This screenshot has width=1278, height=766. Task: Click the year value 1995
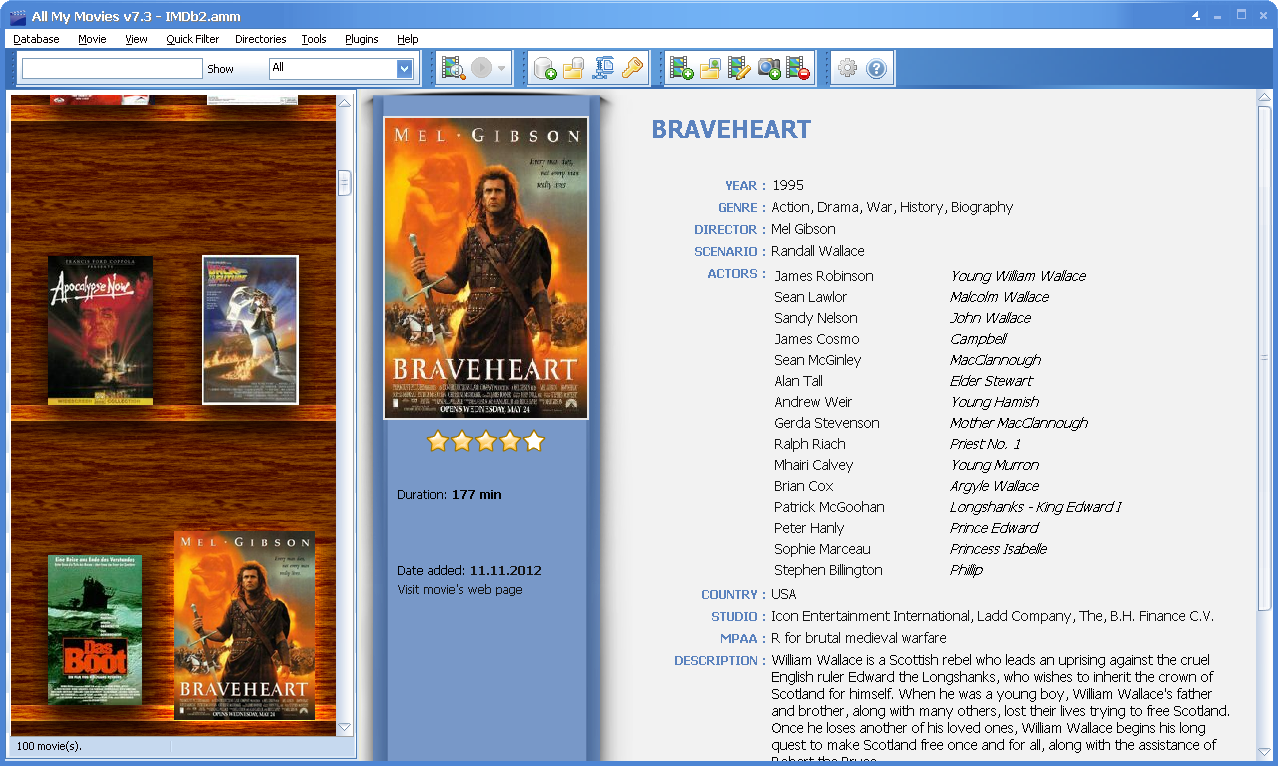[x=788, y=185]
